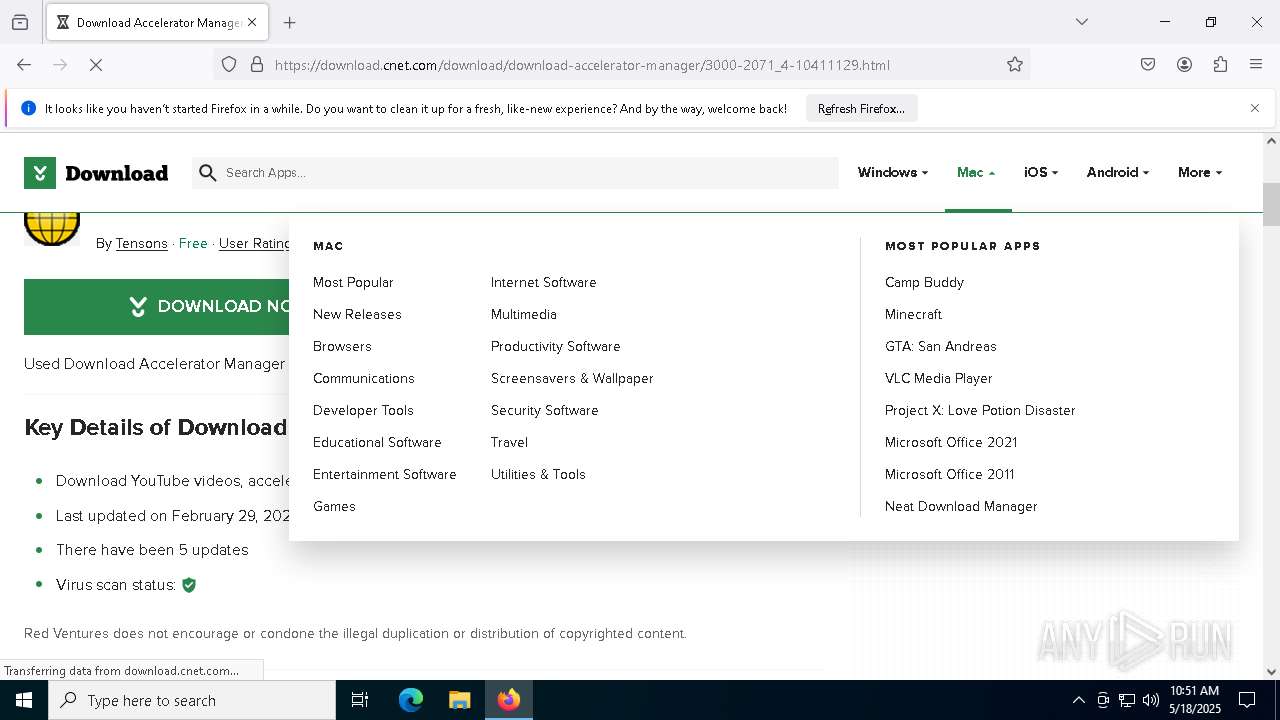Viewport: 1280px width, 720px height.
Task: Open the Extensions puzzle icon
Action: [1220, 65]
